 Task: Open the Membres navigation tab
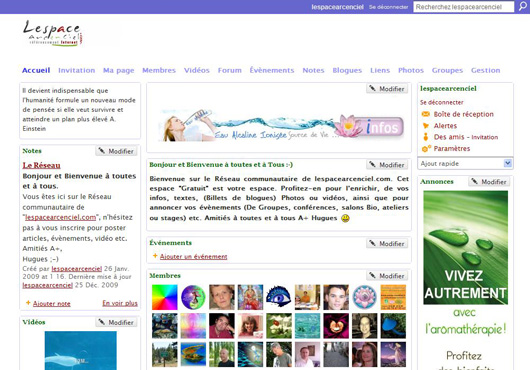(x=159, y=70)
